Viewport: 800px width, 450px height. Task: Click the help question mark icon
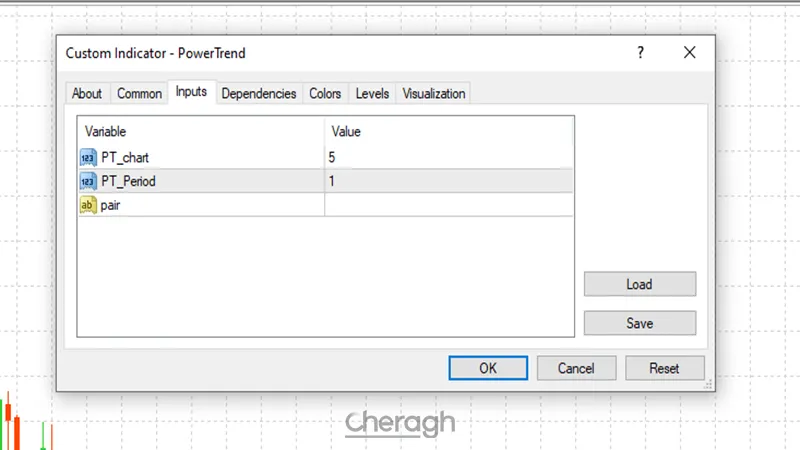(x=640, y=53)
